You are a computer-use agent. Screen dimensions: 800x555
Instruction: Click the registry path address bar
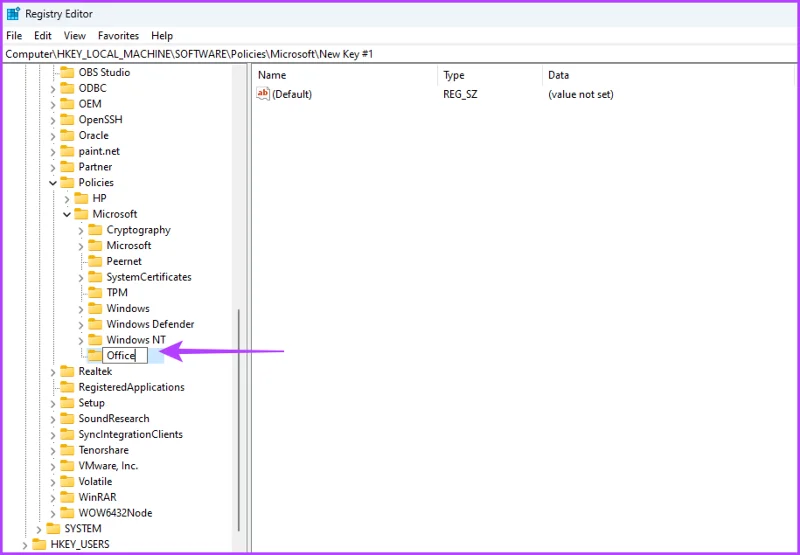[400, 54]
